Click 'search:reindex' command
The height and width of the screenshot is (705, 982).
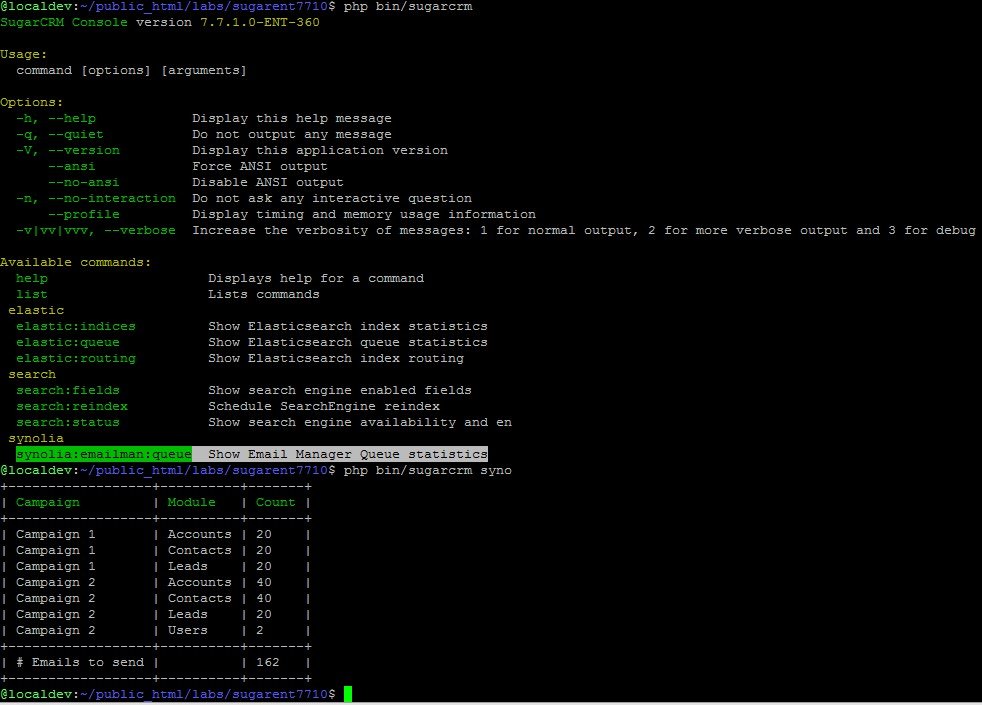click(x=72, y=406)
